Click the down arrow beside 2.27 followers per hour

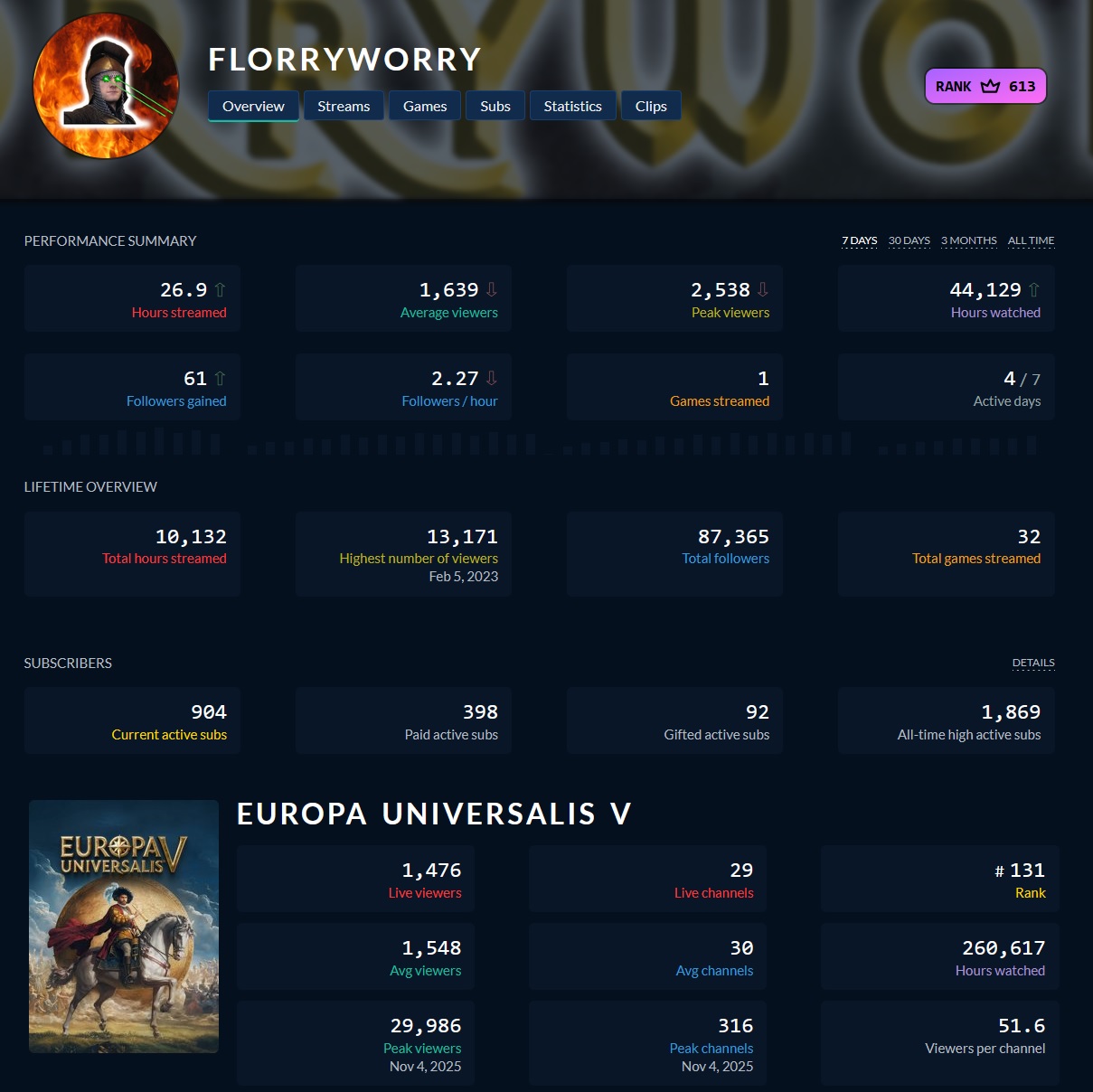[492, 379]
